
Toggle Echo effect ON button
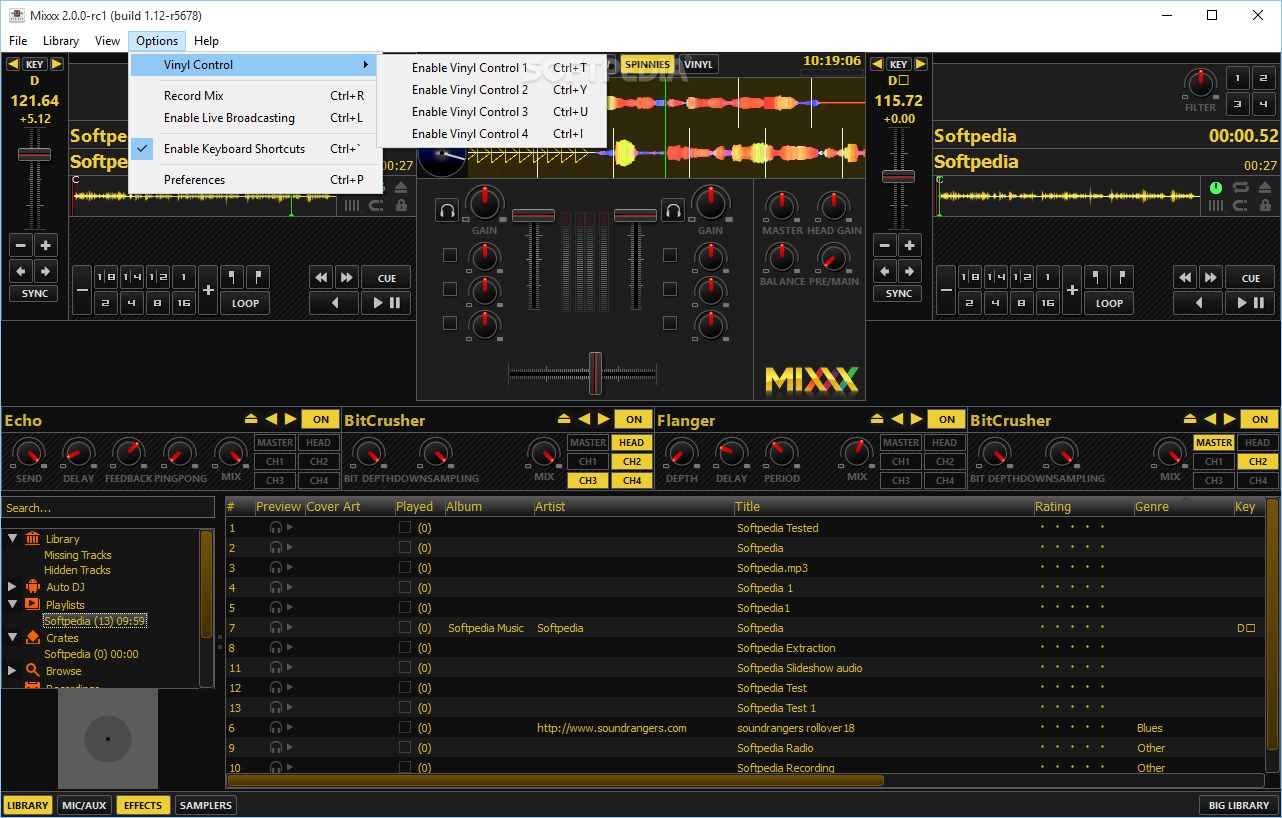[321, 420]
